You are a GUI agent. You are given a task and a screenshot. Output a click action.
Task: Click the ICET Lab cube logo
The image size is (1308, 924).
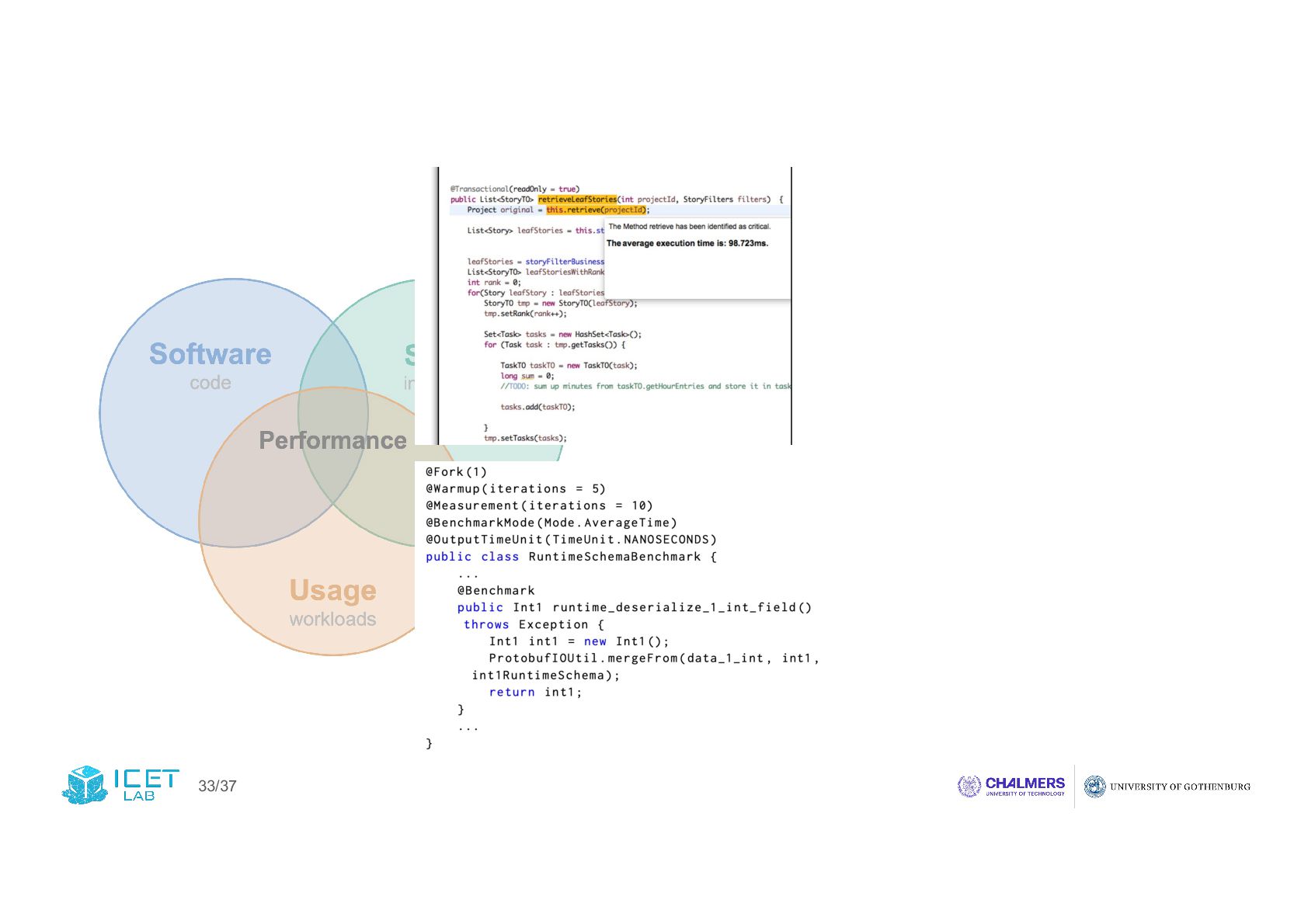[x=85, y=784]
